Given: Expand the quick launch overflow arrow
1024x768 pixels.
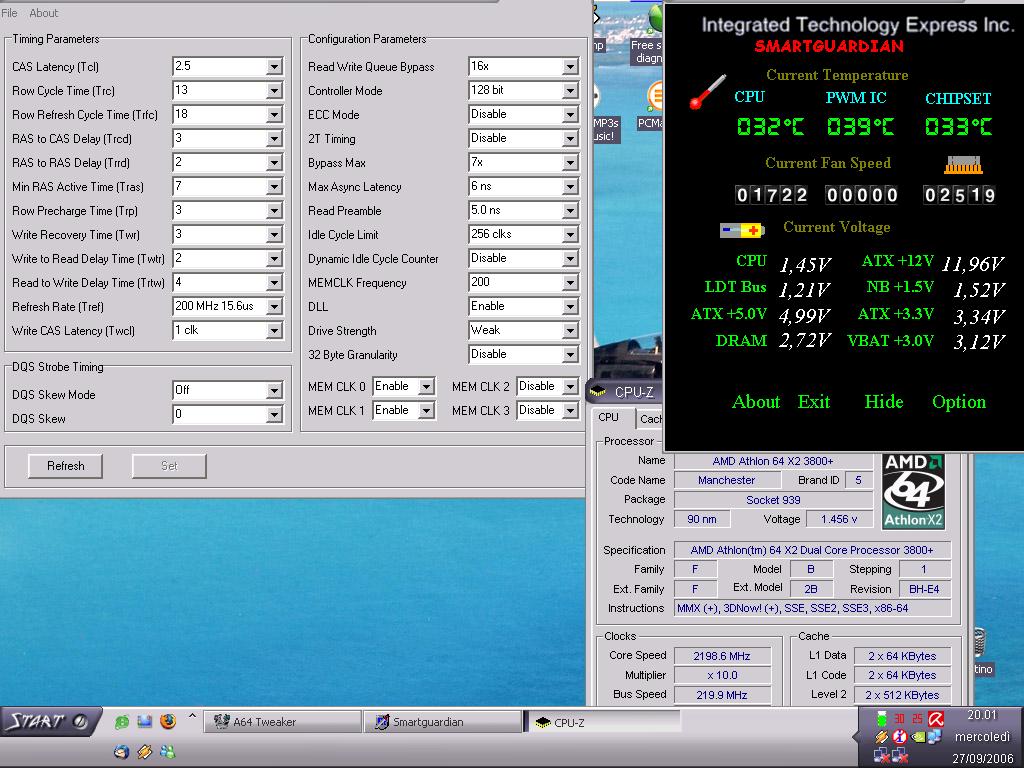Looking at the screenshot, I should [192, 716].
